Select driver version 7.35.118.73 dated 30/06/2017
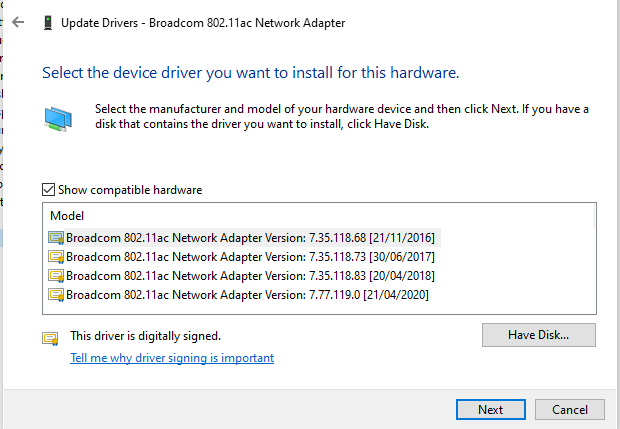This screenshot has width=620, height=429. click(250, 257)
